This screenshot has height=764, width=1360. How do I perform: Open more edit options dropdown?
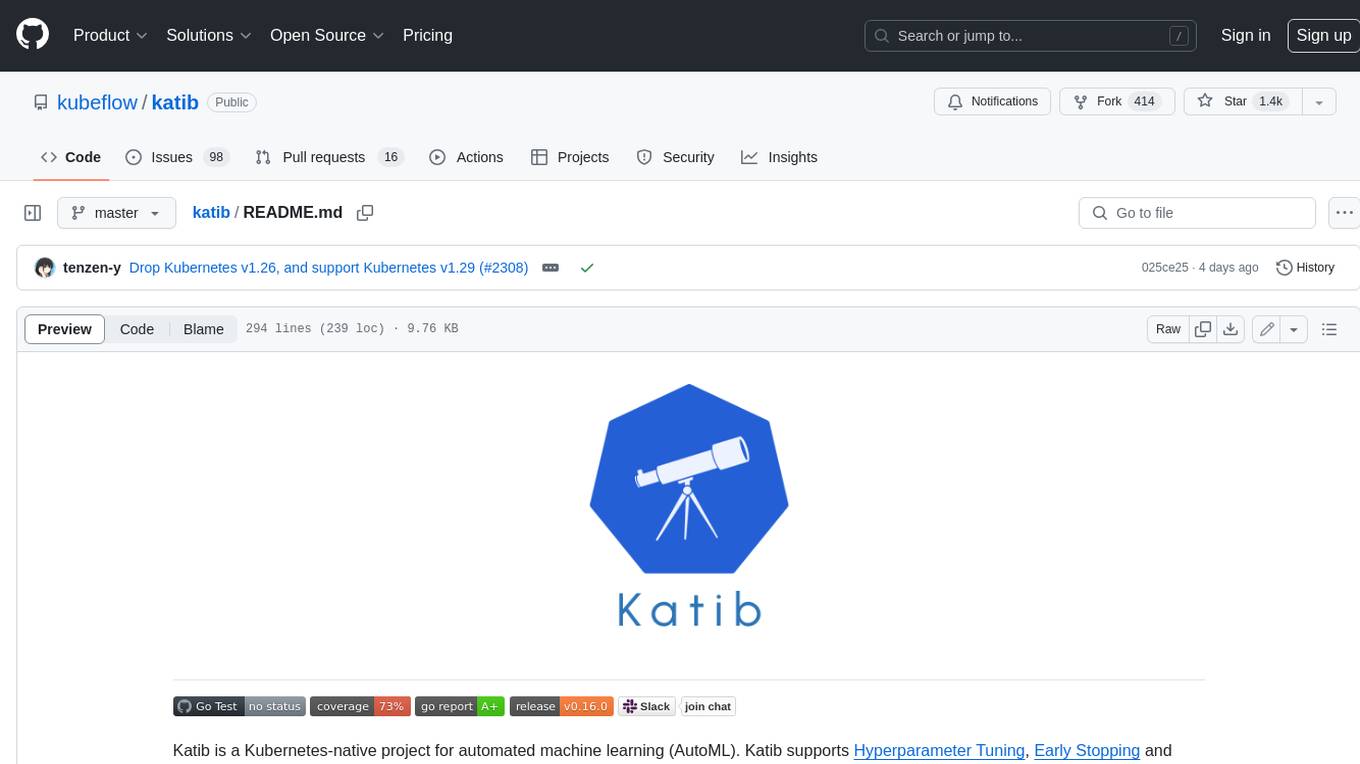(1294, 329)
